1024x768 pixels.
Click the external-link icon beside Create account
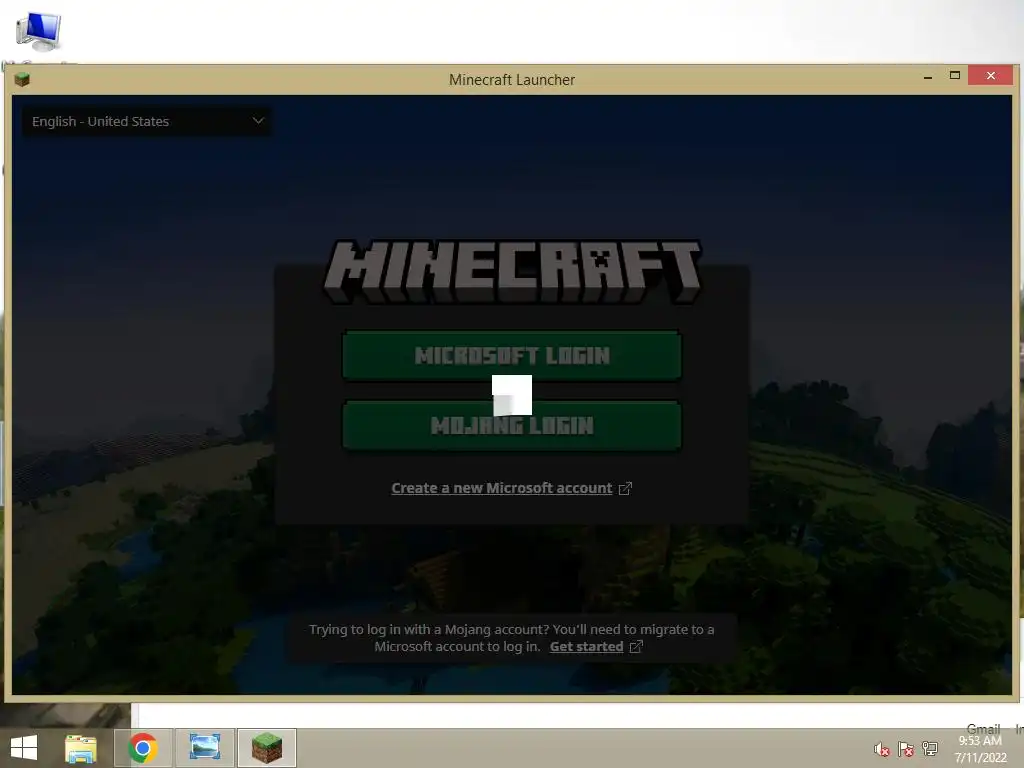[625, 488]
